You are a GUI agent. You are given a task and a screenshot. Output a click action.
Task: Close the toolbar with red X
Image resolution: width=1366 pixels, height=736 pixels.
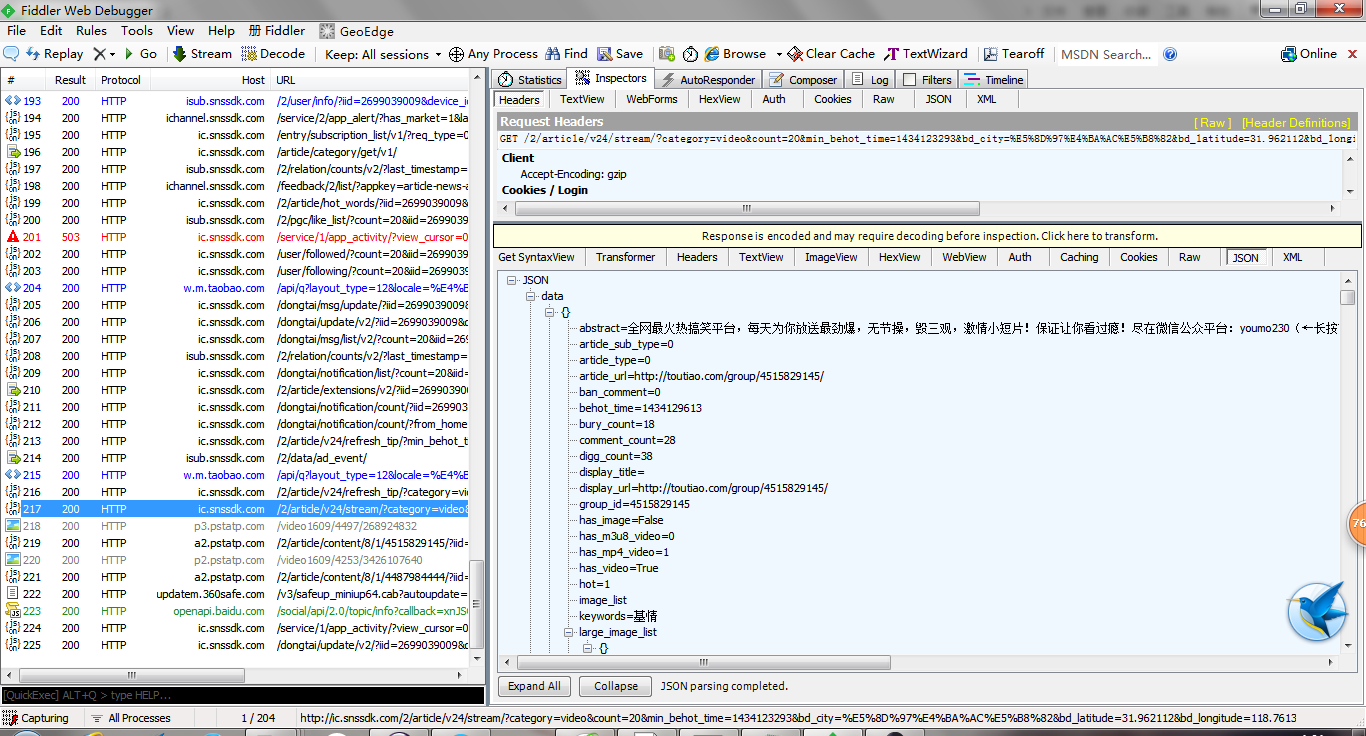coord(1352,54)
